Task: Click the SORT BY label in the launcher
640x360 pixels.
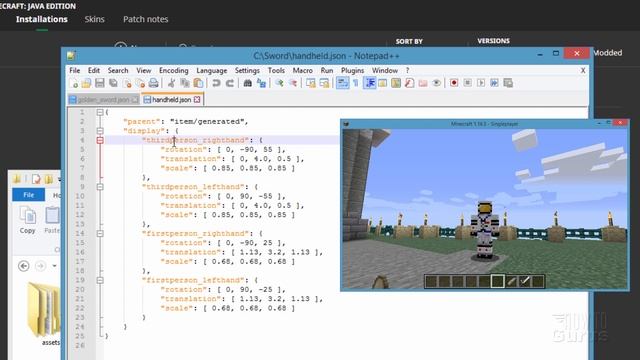Action: click(409, 41)
